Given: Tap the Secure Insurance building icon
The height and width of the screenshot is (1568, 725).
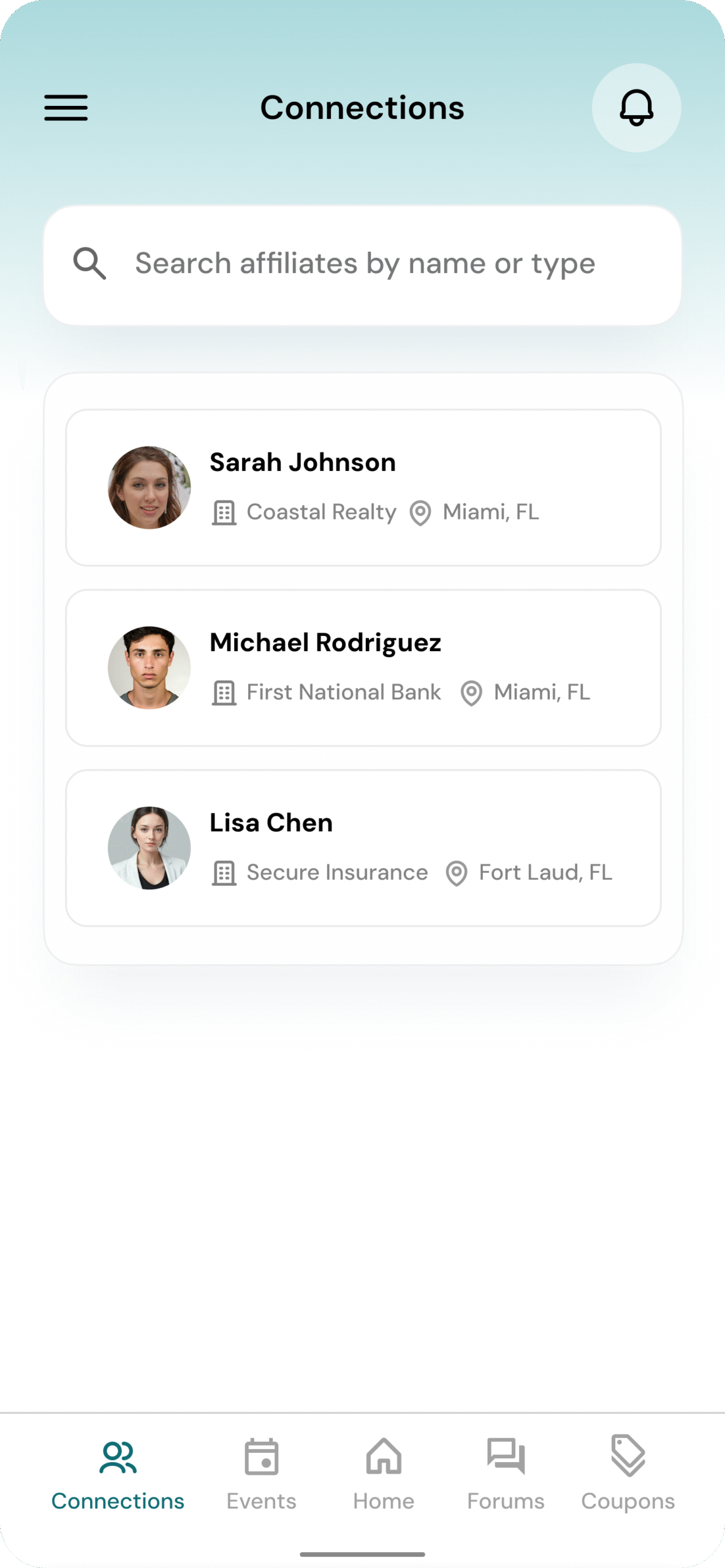Looking at the screenshot, I should pyautogui.click(x=224, y=873).
